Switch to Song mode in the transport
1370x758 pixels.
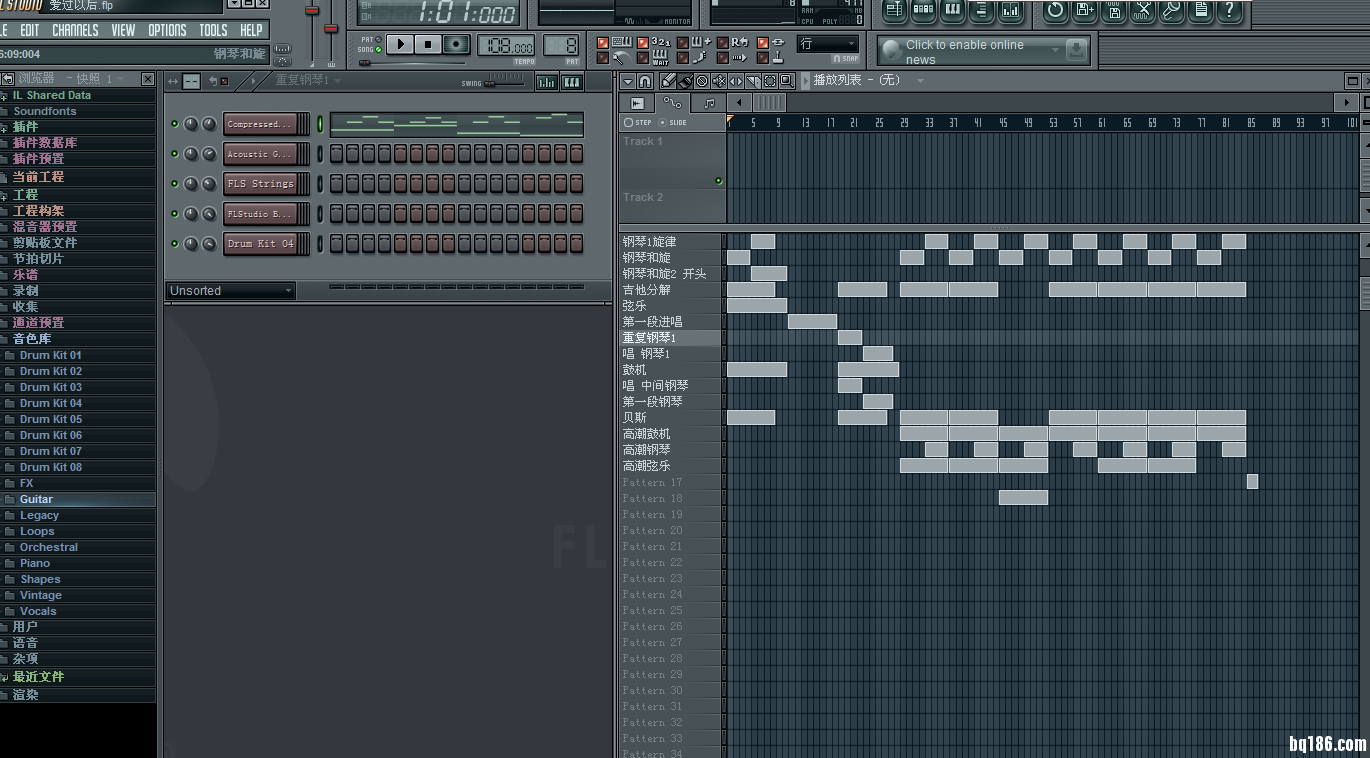coord(377,49)
